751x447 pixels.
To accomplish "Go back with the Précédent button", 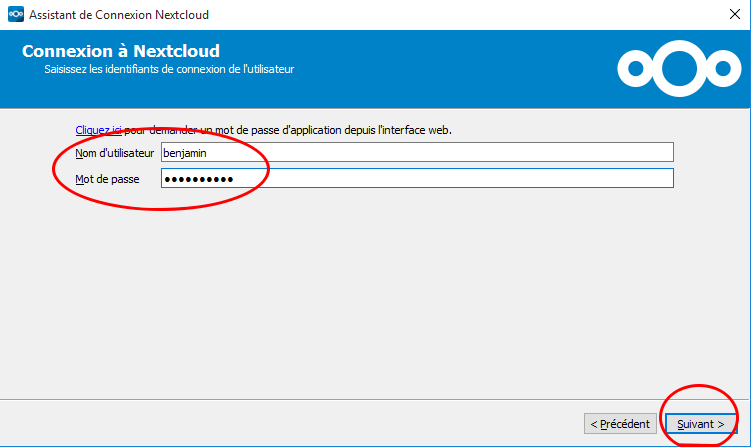I will 620,424.
